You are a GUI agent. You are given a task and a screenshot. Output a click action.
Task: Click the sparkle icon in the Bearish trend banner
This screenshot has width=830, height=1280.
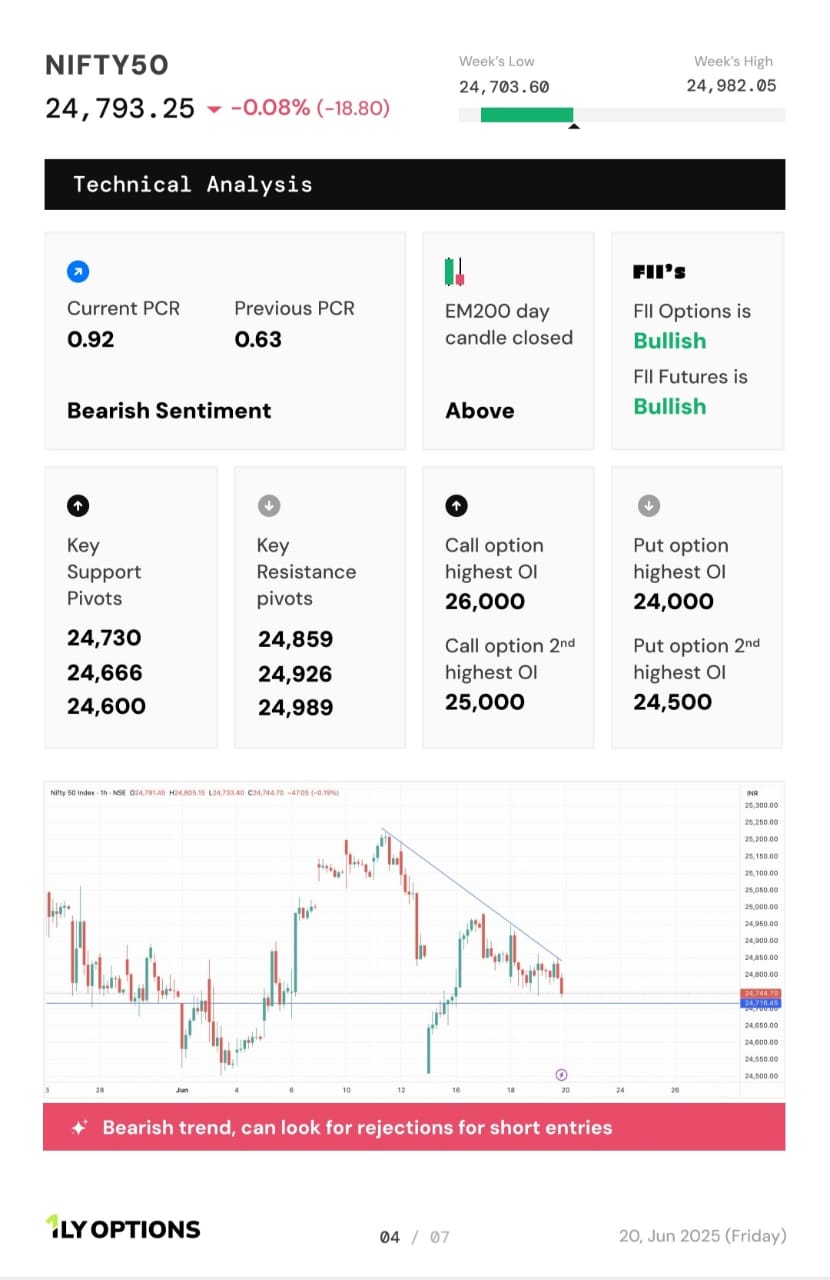[79, 1127]
